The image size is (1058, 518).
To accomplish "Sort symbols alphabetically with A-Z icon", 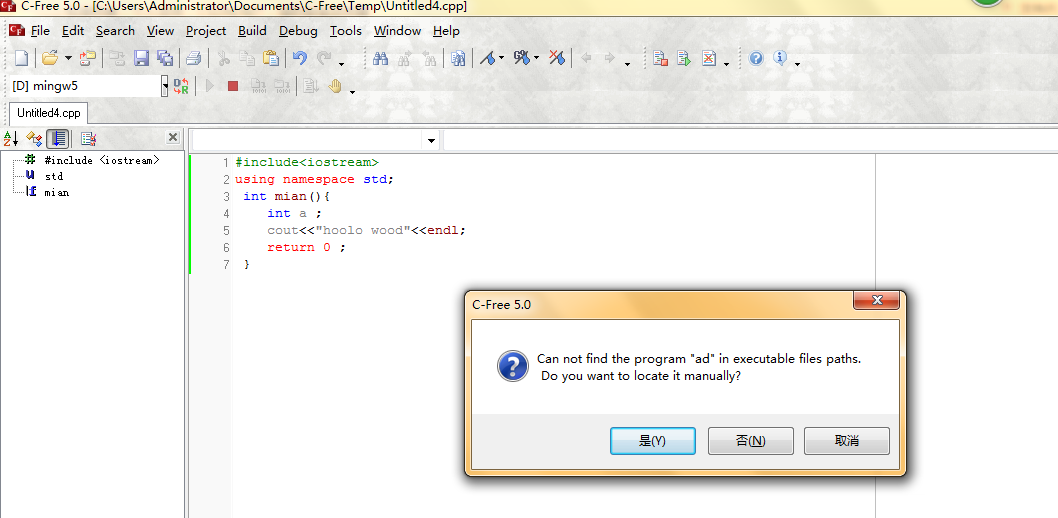I will 11,139.
